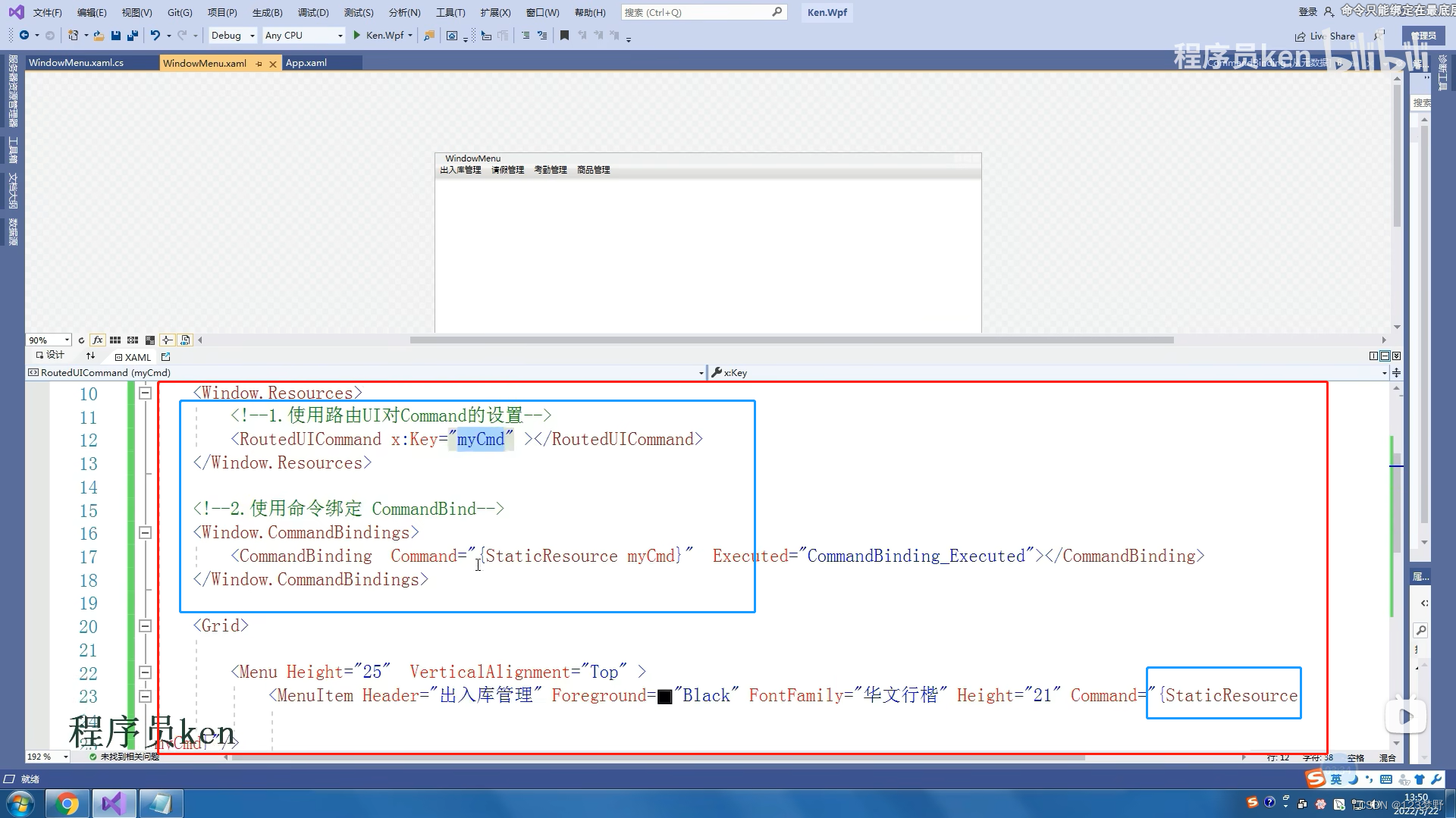Toggle the platform-only artboard icon

[x=185, y=340]
